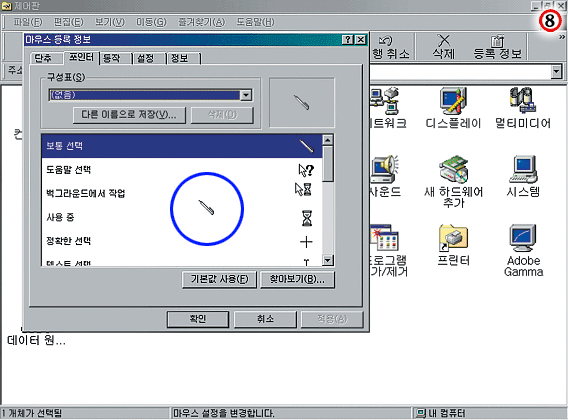
Task: Select the 도움말 선택 pointer row
Action: click(x=181, y=170)
